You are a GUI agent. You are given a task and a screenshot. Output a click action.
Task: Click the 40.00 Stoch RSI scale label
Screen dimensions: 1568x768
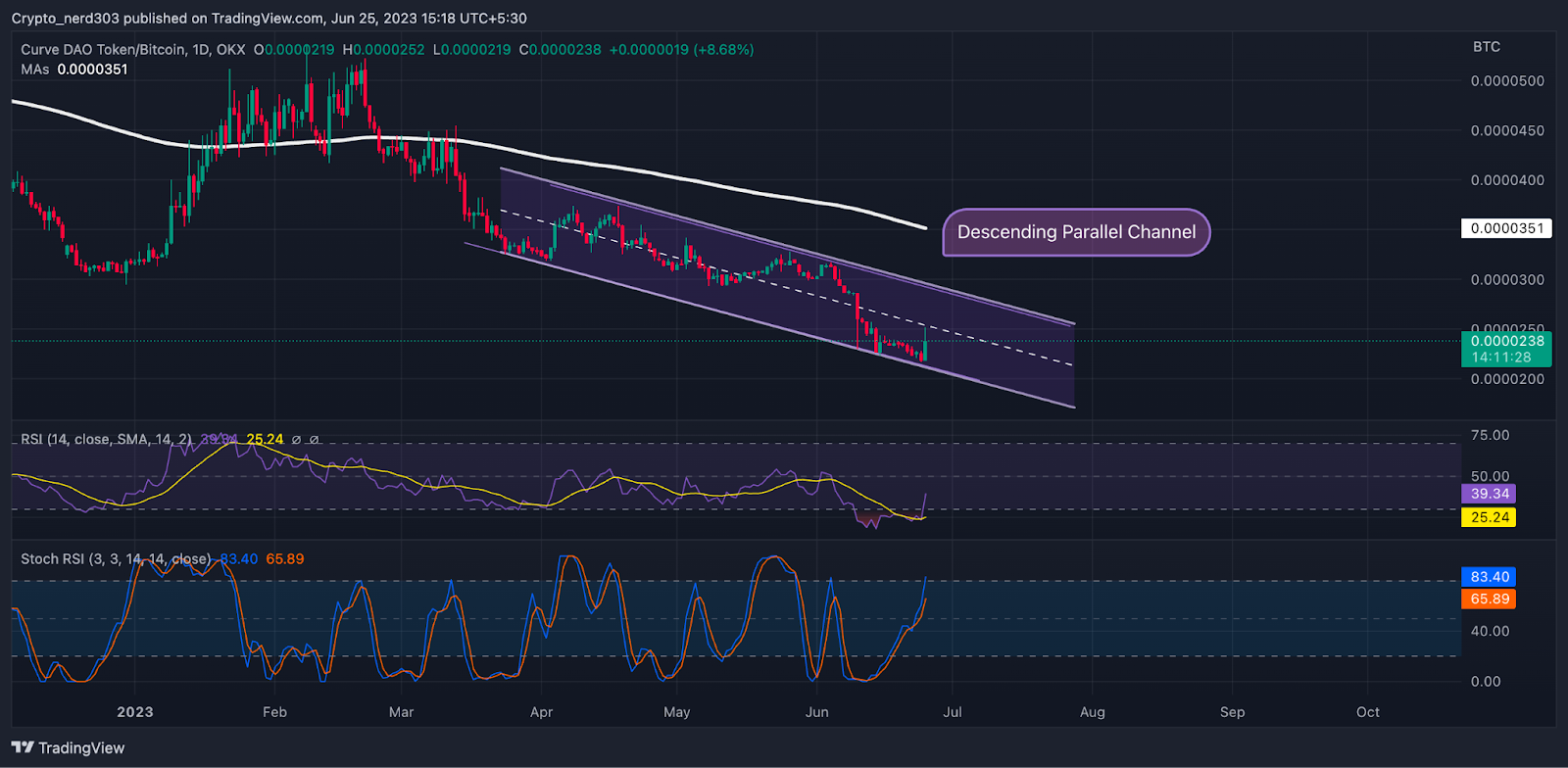pyautogui.click(x=1490, y=631)
